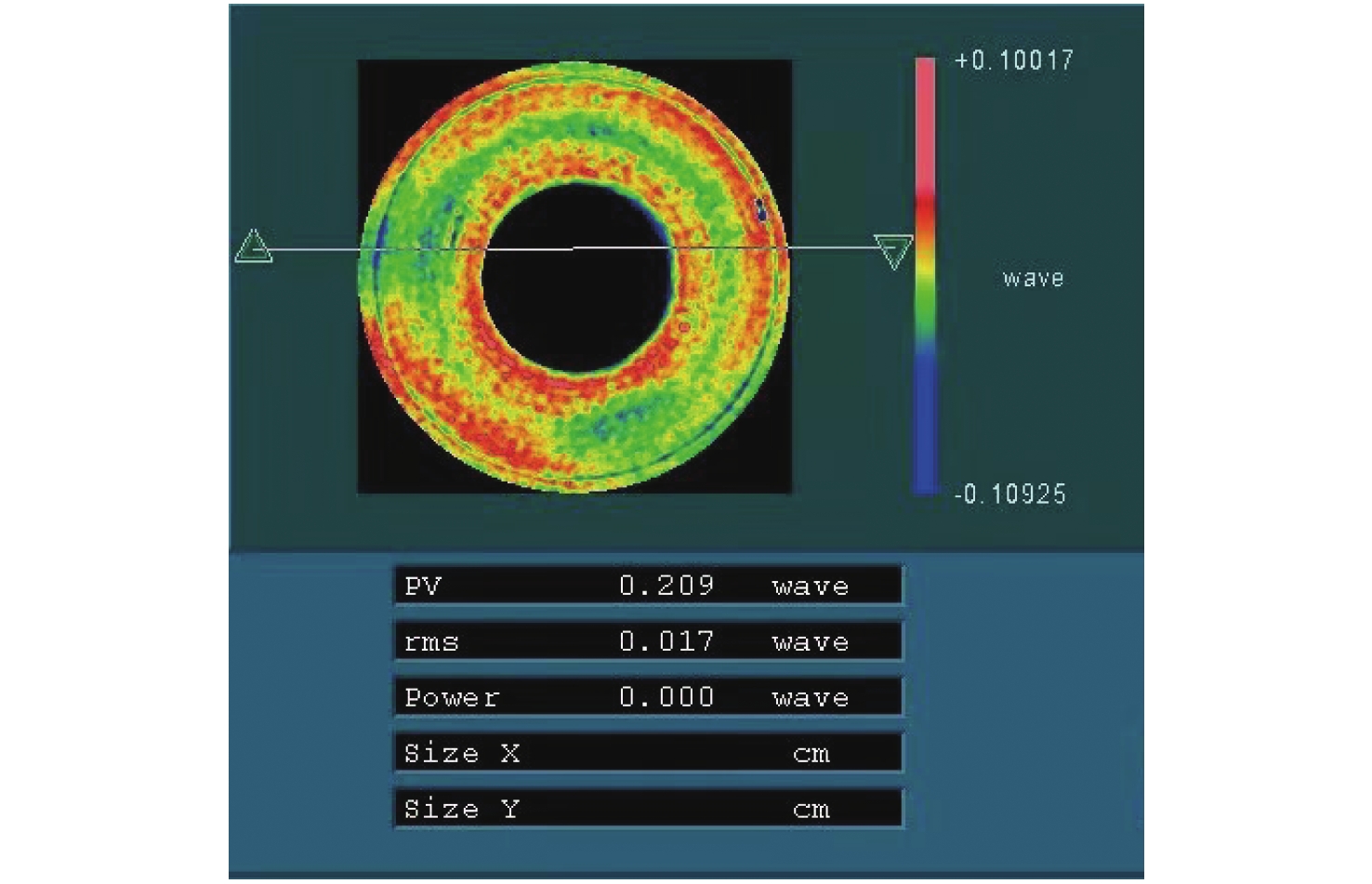The height and width of the screenshot is (884, 1372).
Task: Select the -0.10925 scale minimum label
Action: 1010,494
